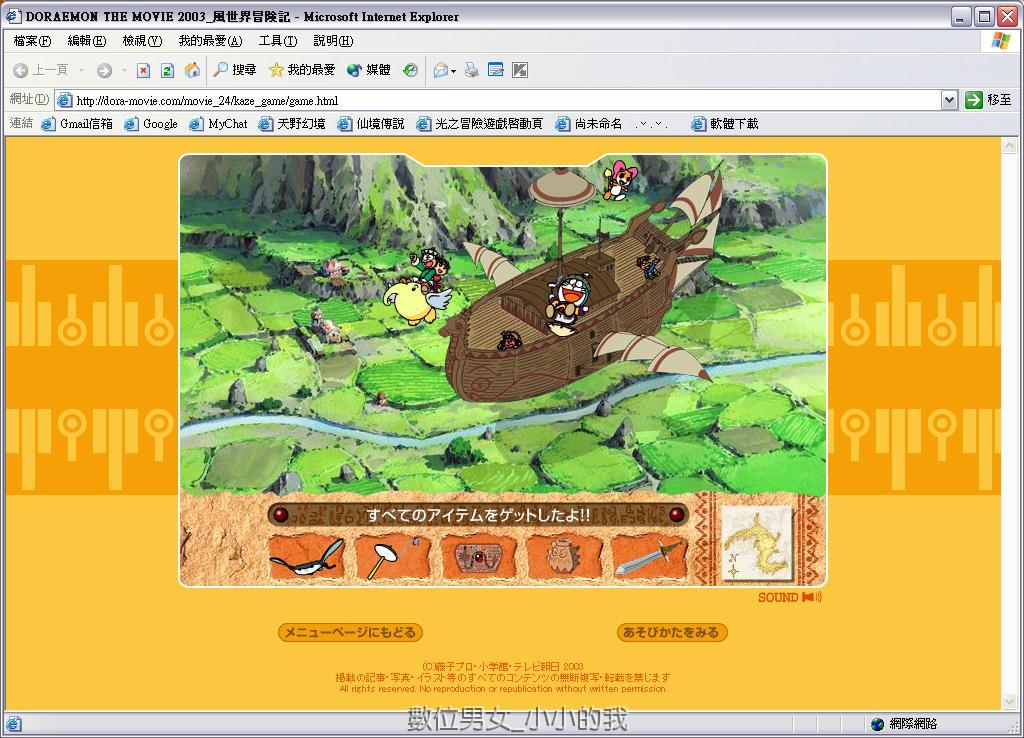
Task: Click the すべてのアイテムをゲットしたよ!! message text
Action: [479, 515]
